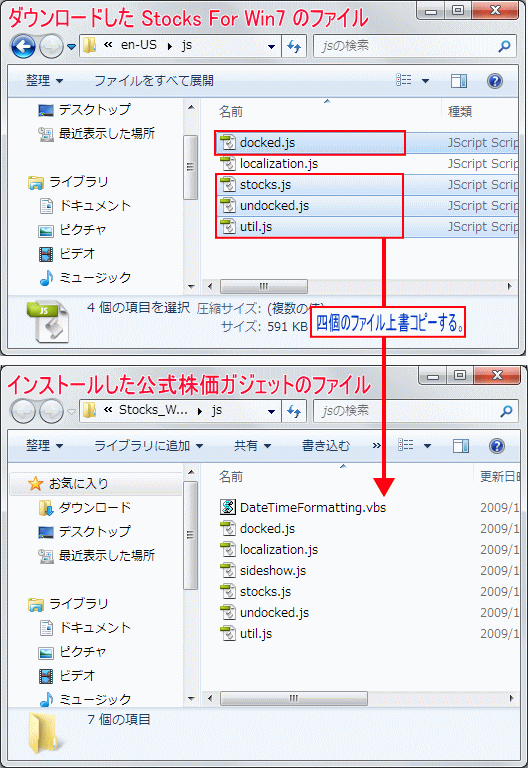The height and width of the screenshot is (768, 528).
Task: Click search magnifier in lower window
Action: pyautogui.click(x=506, y=411)
